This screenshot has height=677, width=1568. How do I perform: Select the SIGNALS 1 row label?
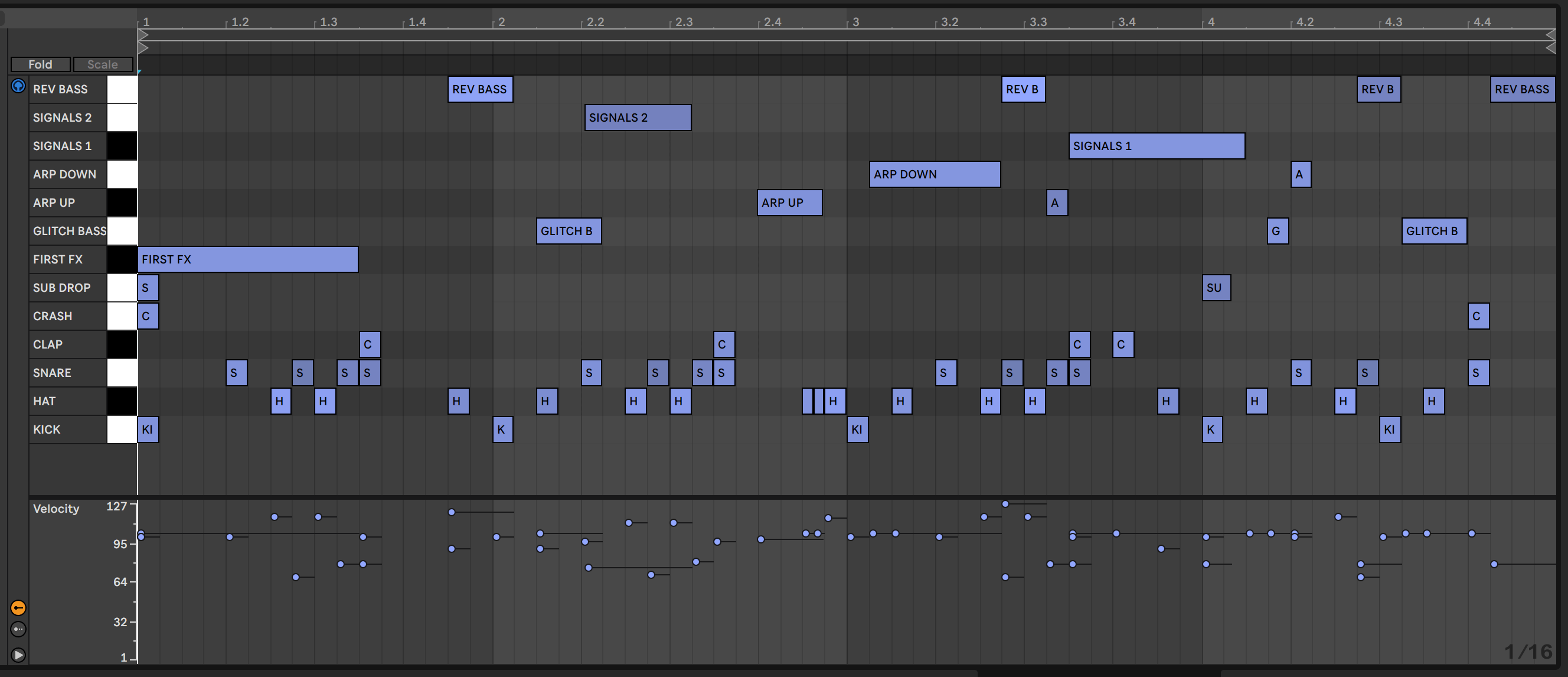pyautogui.click(x=62, y=146)
